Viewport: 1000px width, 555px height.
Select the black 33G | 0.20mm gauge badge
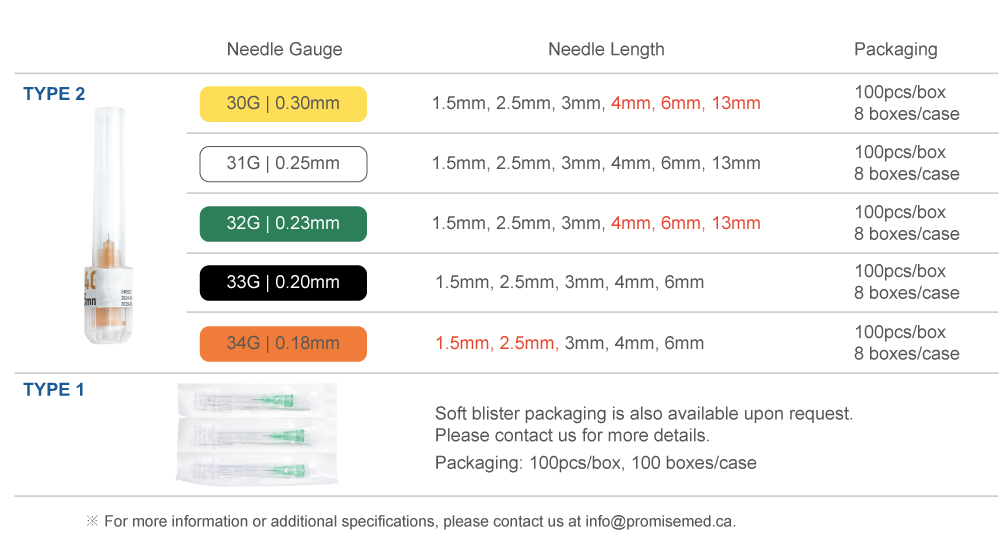(x=283, y=283)
